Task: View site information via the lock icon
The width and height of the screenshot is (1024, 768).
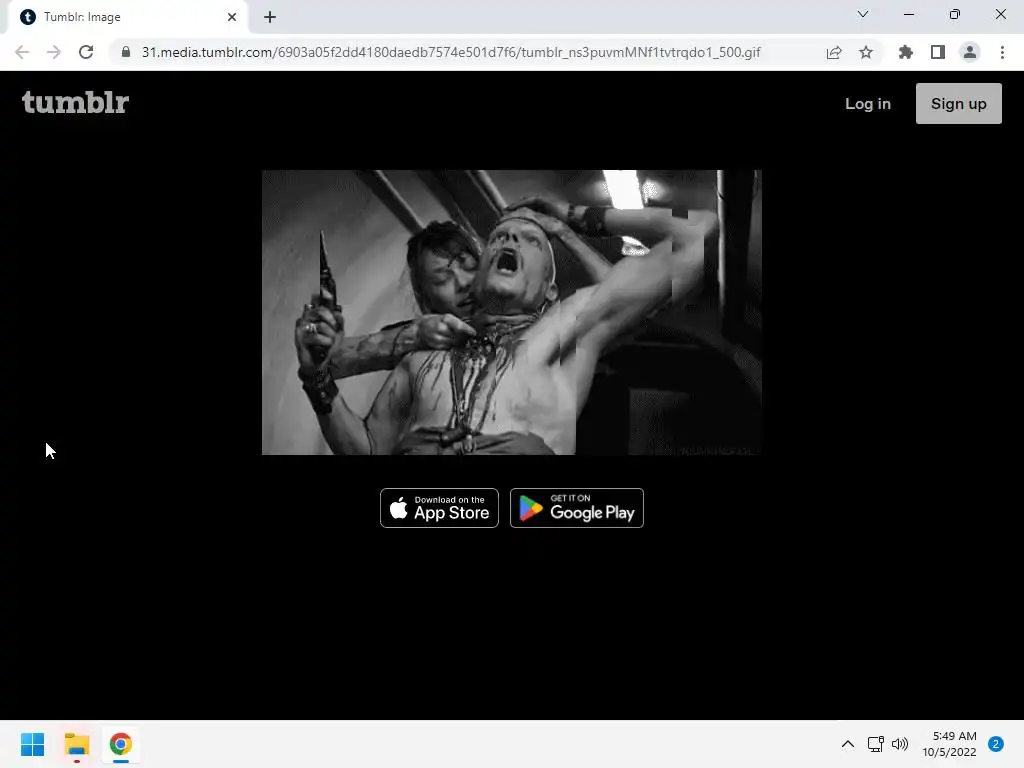Action: pyautogui.click(x=126, y=52)
